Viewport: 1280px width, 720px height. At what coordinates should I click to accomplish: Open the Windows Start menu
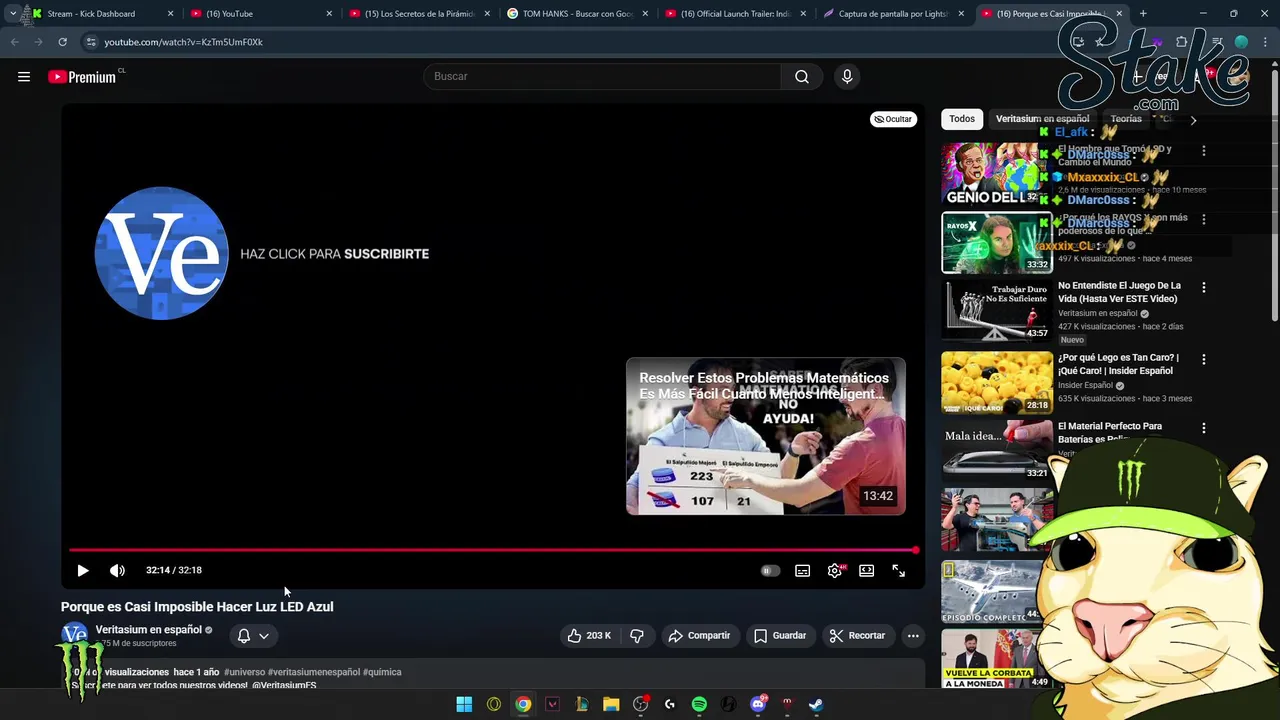464,704
